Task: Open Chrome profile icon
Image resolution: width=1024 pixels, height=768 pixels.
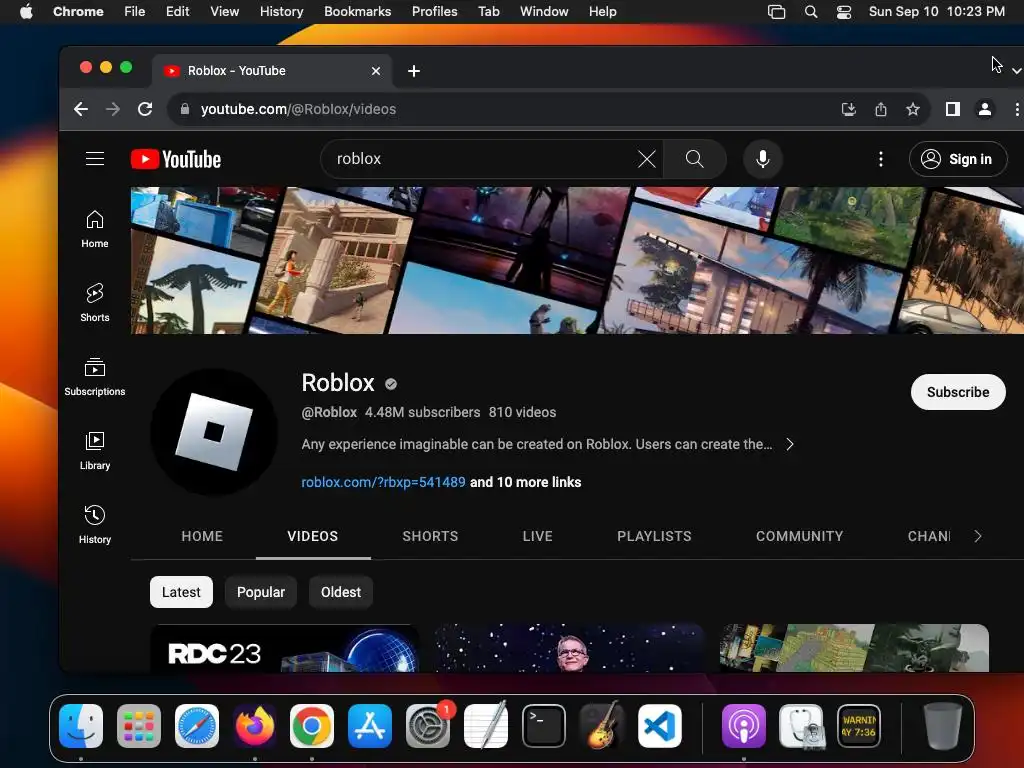Action: coord(985,109)
